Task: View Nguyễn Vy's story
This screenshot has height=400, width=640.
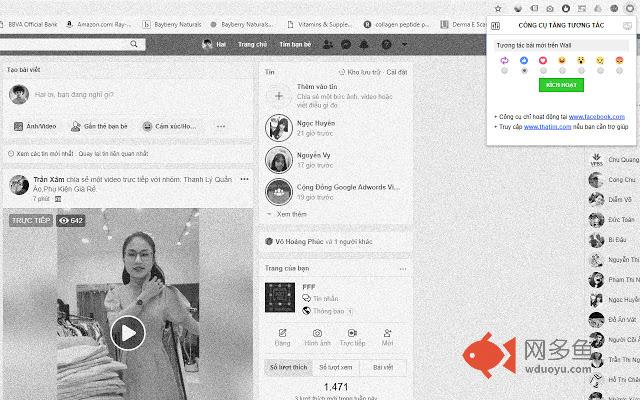Action: tap(279, 160)
